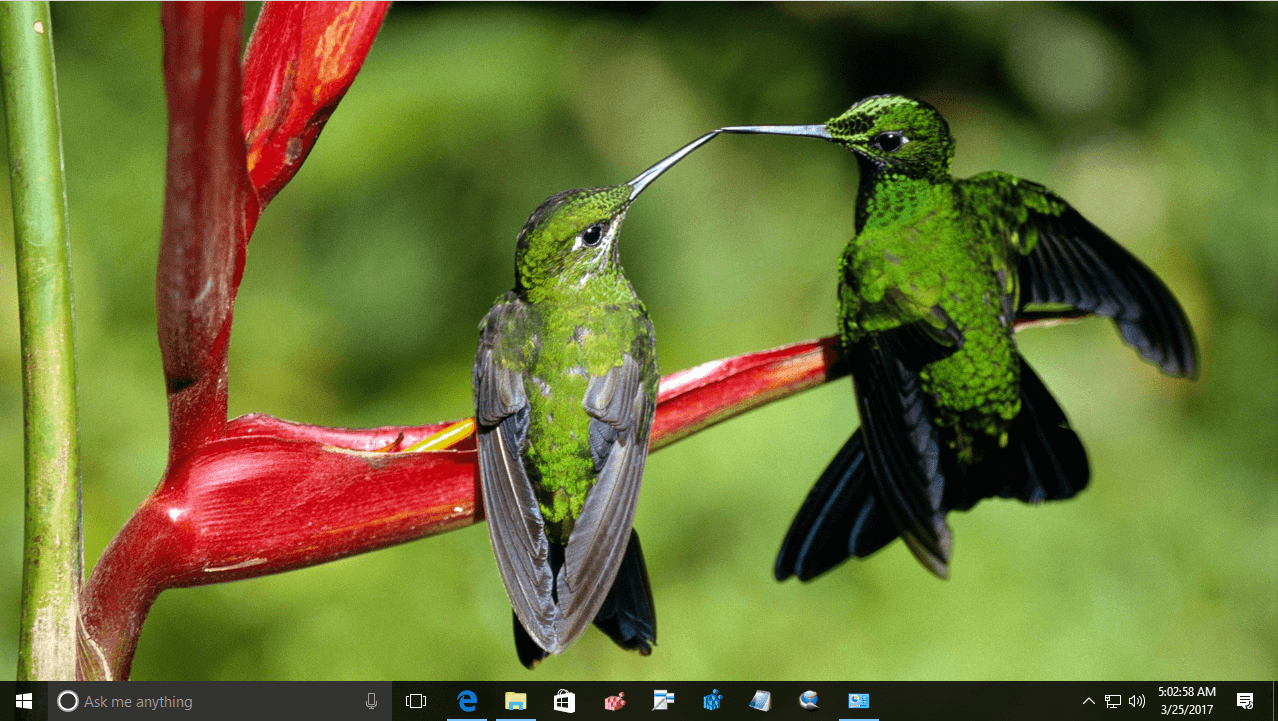Open the pinned charts and report application
Screen dimensions: 1278x721
[x=858, y=701]
